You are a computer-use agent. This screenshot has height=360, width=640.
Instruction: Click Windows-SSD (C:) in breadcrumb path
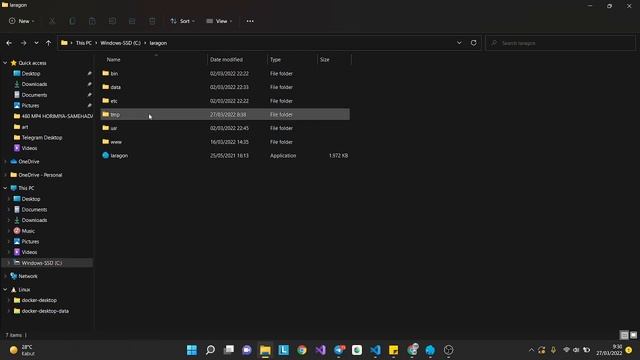[120, 43]
